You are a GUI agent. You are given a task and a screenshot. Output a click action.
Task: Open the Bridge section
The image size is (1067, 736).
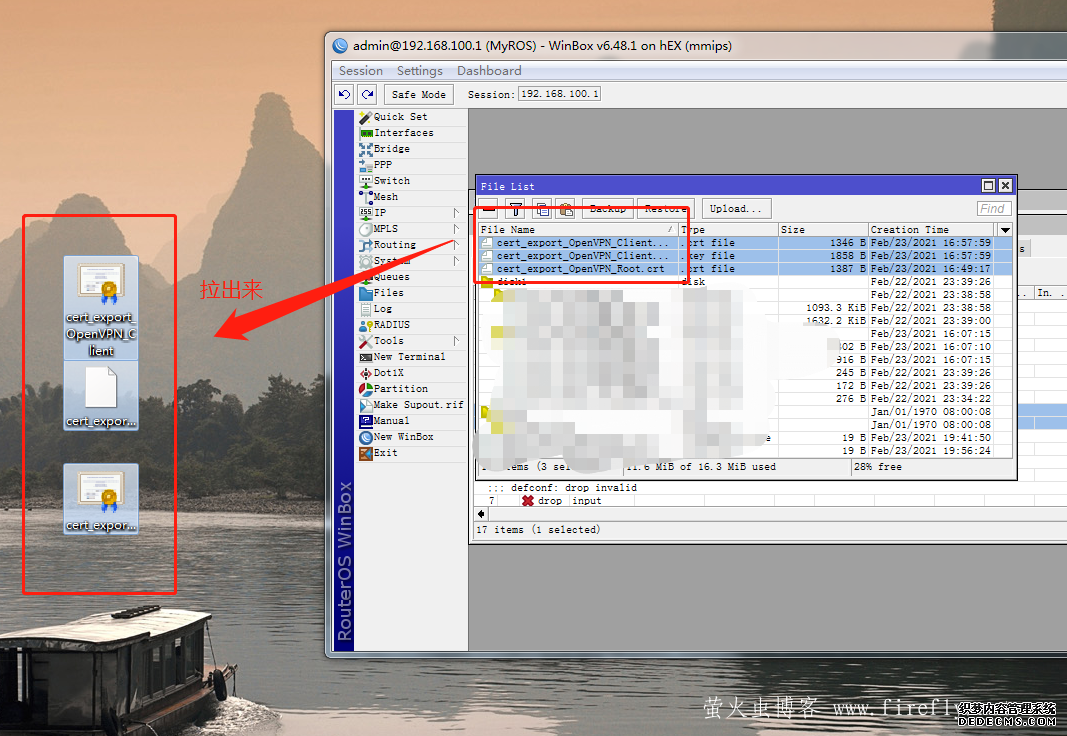coord(391,148)
